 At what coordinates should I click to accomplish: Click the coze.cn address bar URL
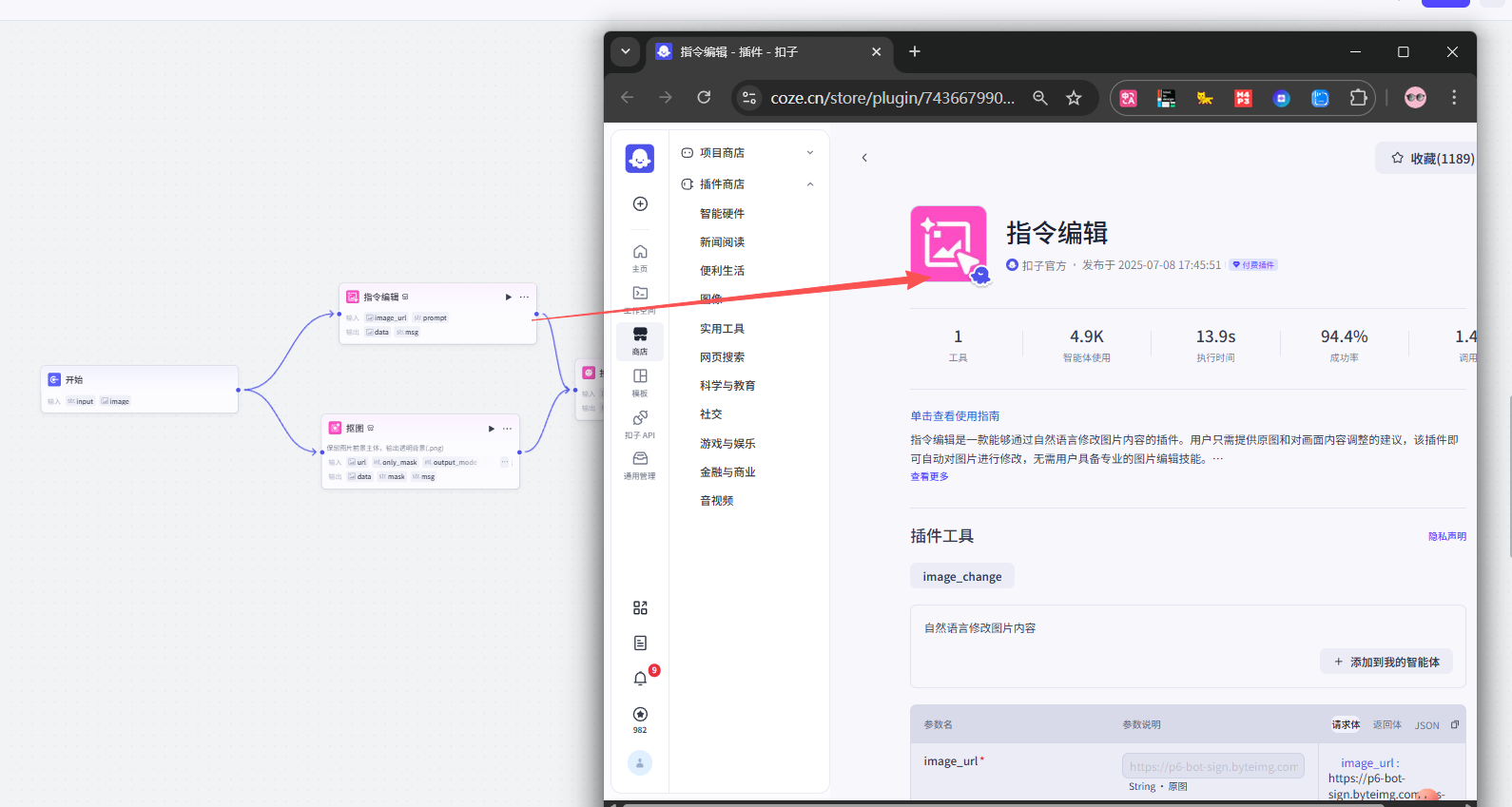(x=892, y=98)
